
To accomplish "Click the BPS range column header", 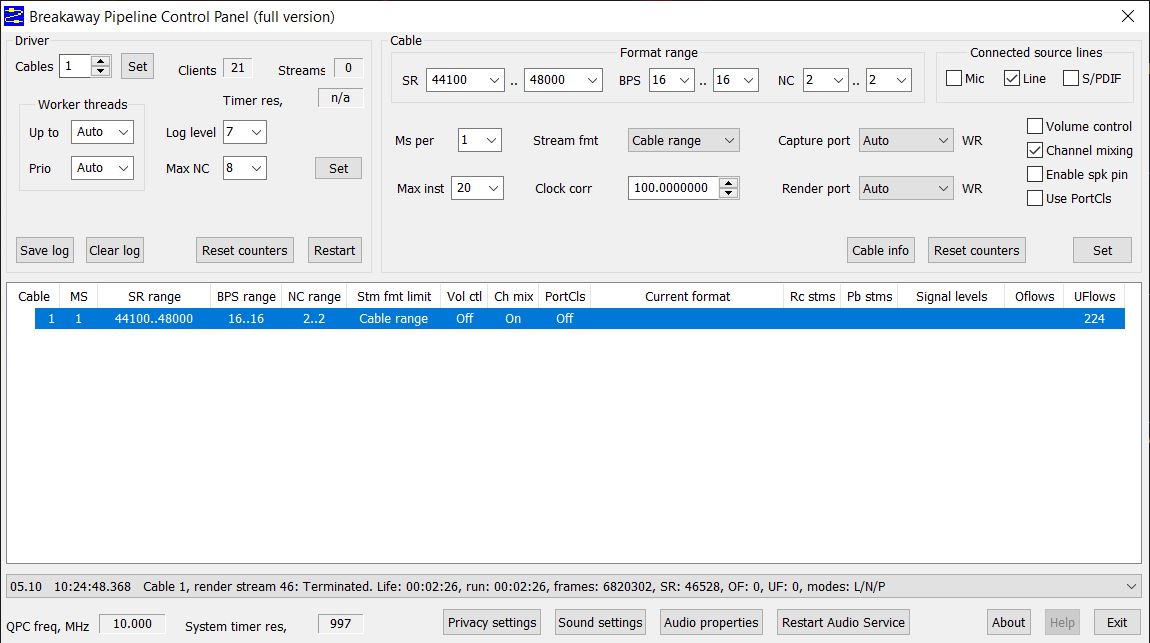I will 246,296.
